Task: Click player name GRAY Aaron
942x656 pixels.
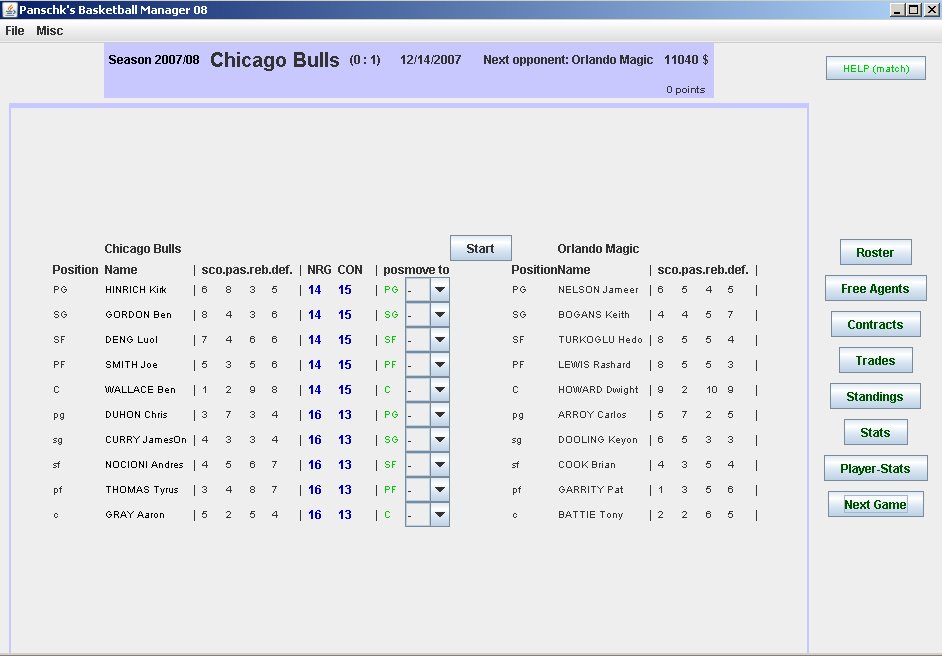Action: (x=135, y=515)
